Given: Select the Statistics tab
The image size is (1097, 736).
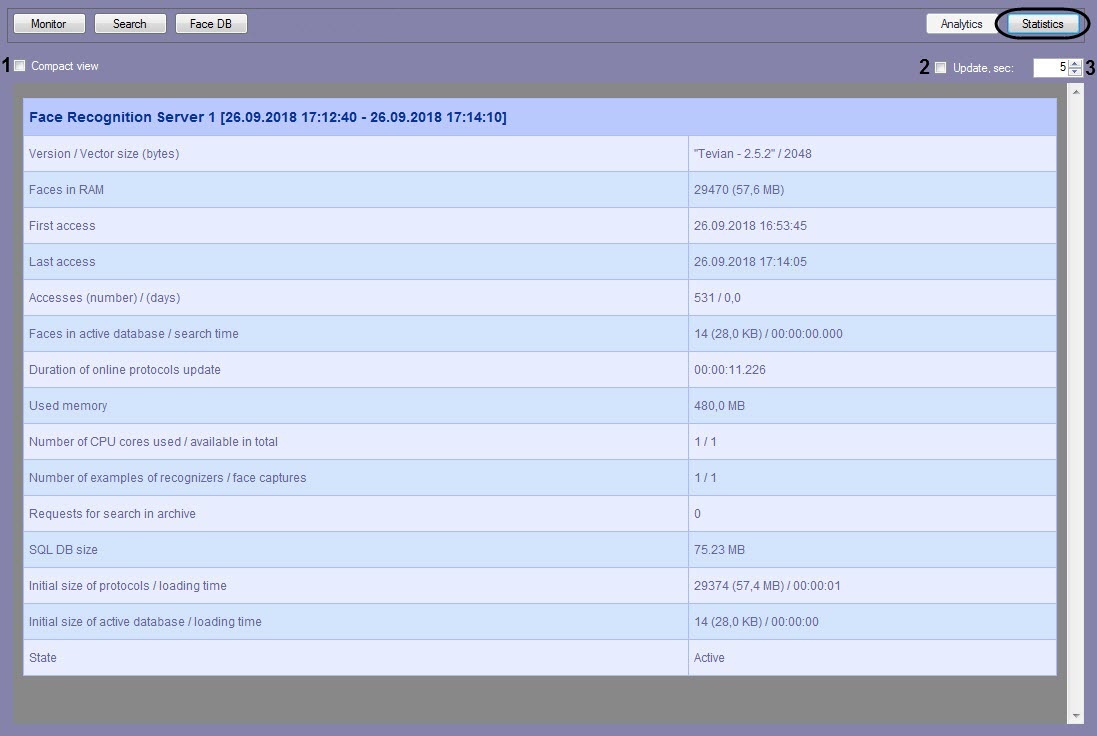Looking at the screenshot, I should [x=1042, y=24].
